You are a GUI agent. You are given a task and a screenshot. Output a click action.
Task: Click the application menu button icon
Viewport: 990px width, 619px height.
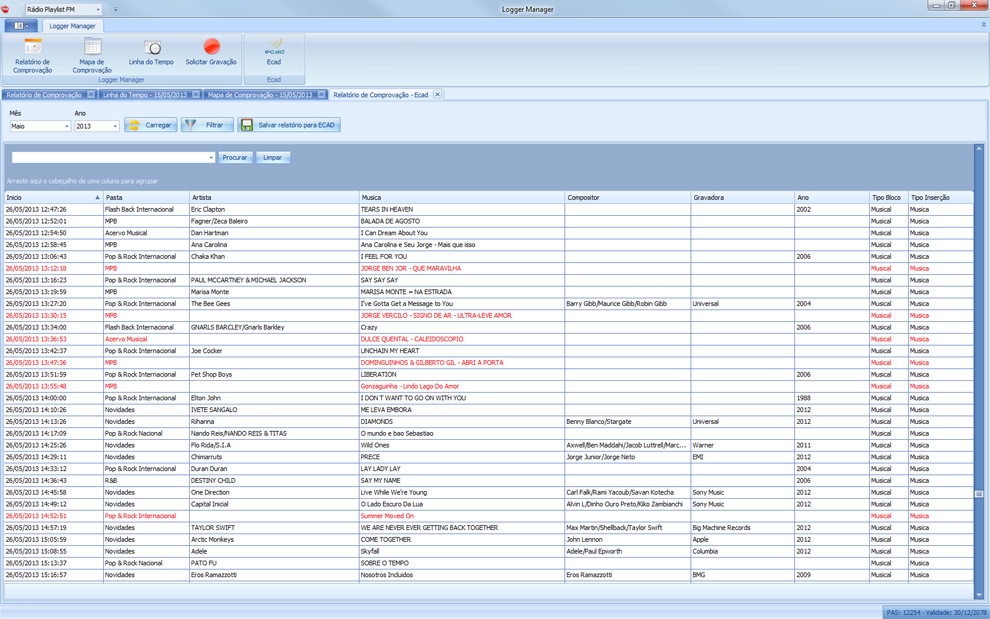pyautogui.click(x=21, y=26)
